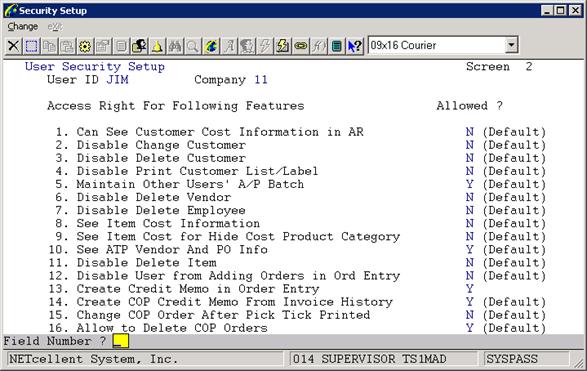Click 014 SUPERVISOR TS1MAD status bar entry
The width and height of the screenshot is (587, 371).
[x=384, y=359]
